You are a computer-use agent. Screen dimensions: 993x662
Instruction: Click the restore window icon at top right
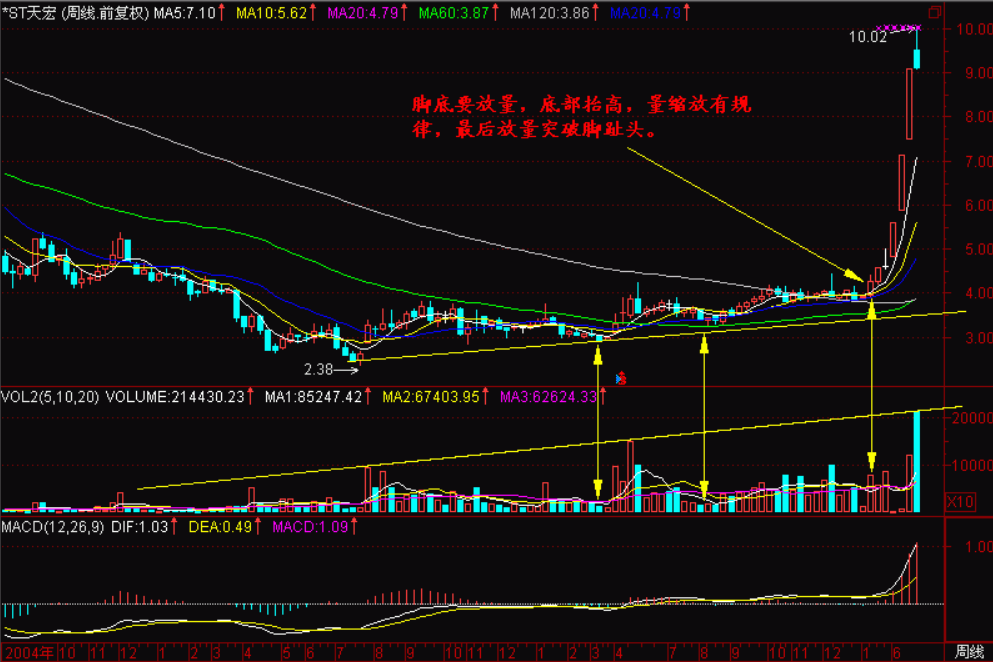pyautogui.click(x=933, y=12)
